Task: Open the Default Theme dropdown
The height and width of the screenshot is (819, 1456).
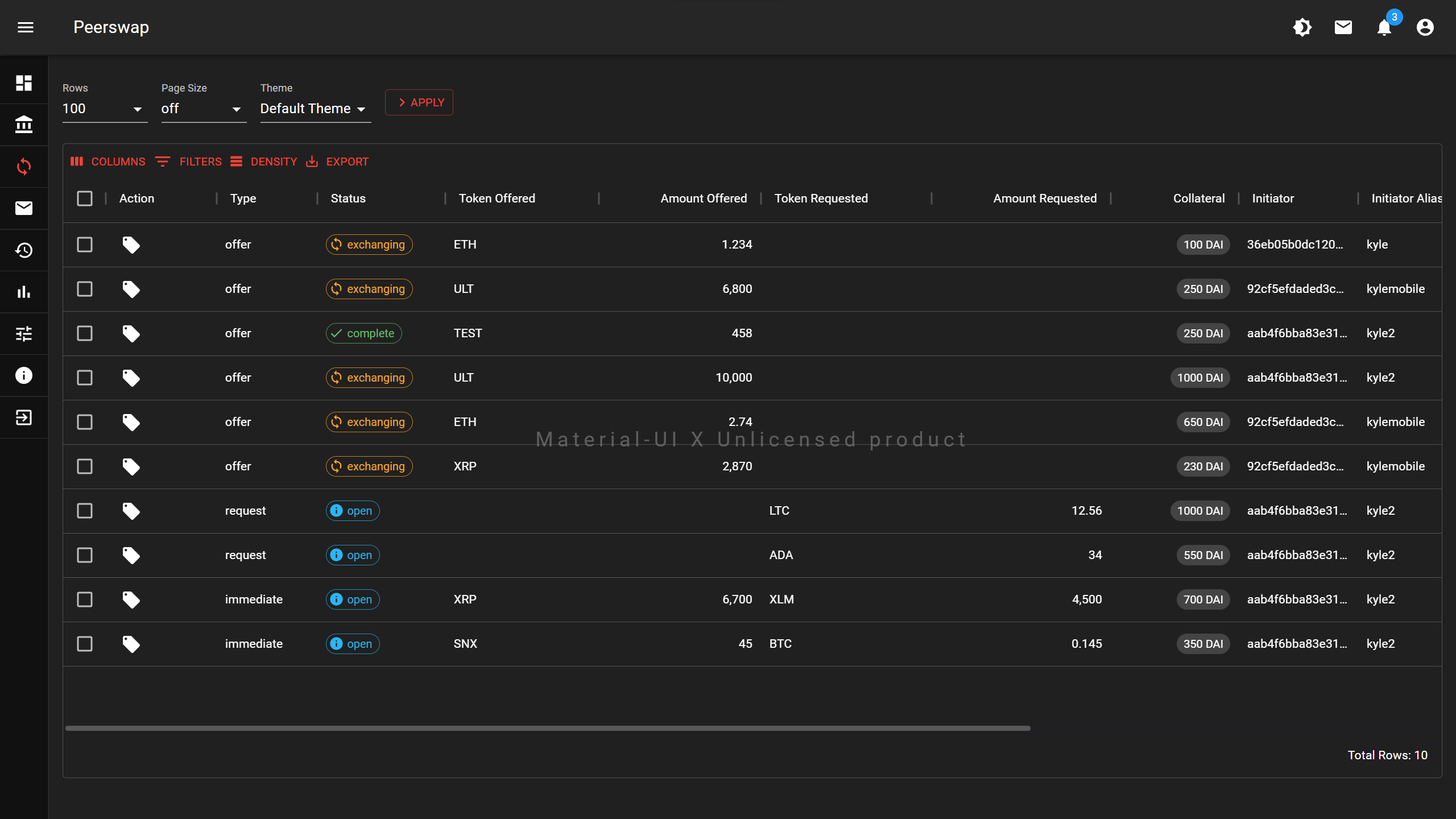Action: click(315, 109)
